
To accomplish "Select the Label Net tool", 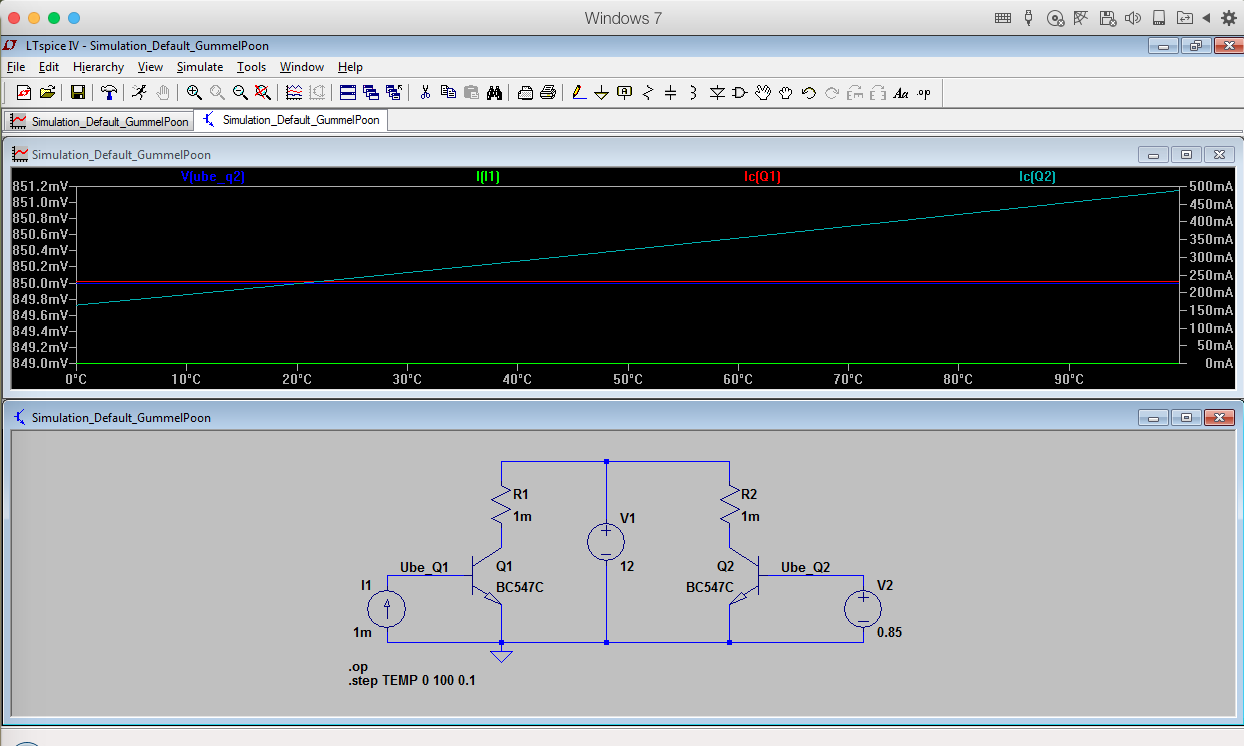I will (625, 93).
